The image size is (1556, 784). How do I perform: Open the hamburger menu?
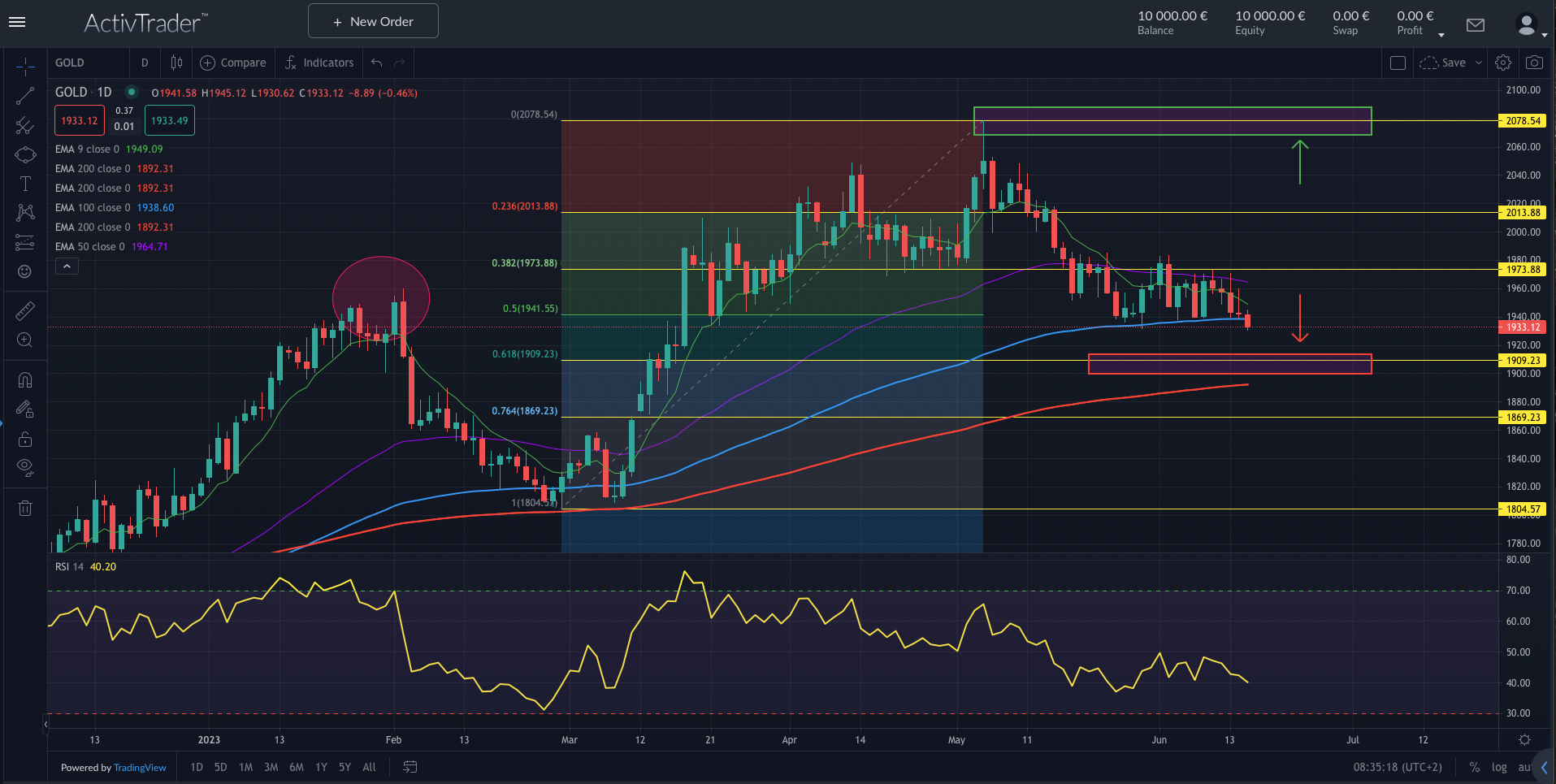pos(16,22)
